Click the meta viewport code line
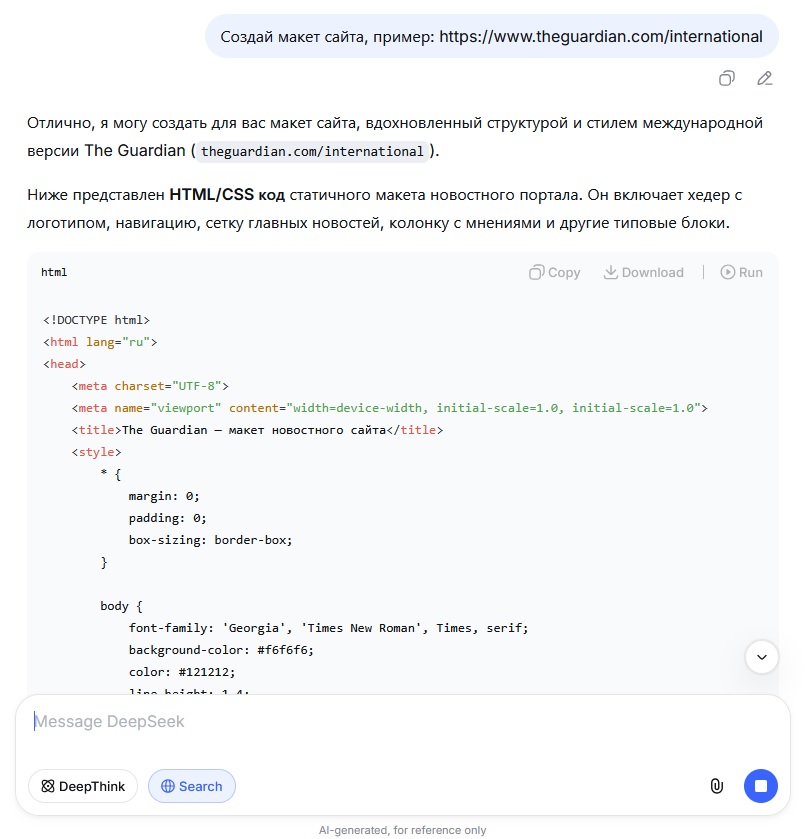This screenshot has height=839, width=806. pos(389,408)
